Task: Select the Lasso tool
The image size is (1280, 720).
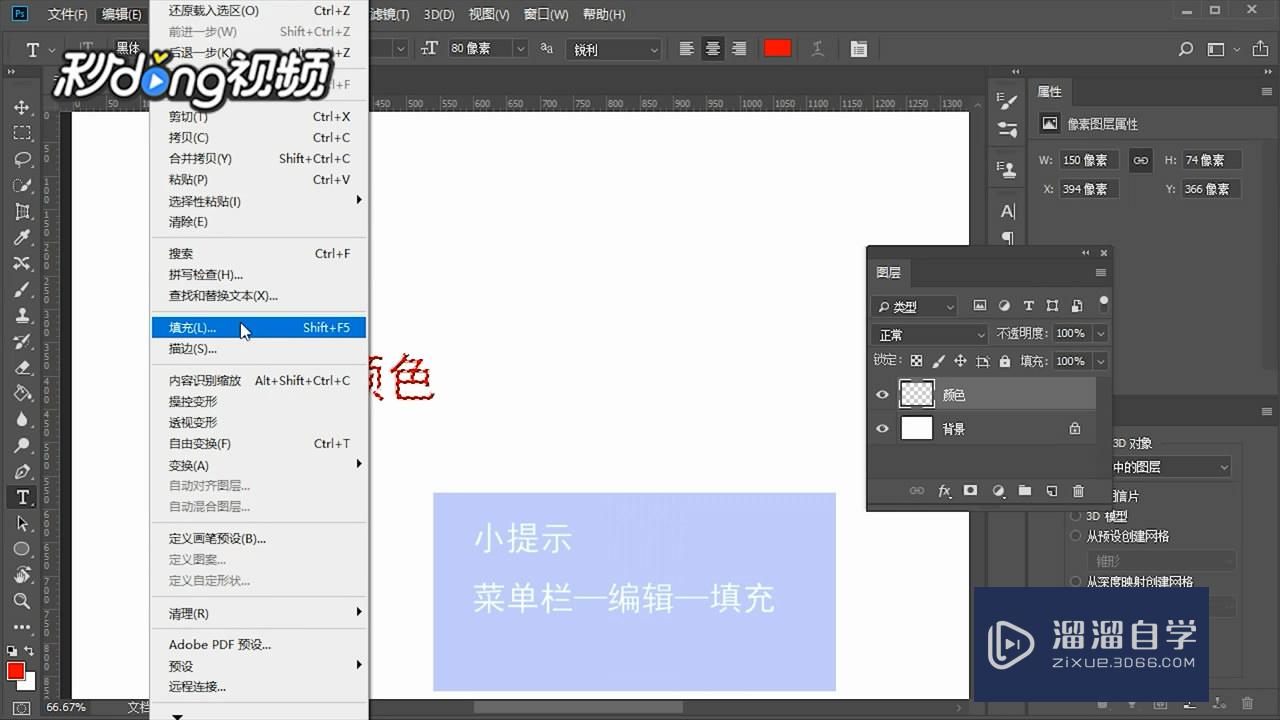Action: click(22, 159)
